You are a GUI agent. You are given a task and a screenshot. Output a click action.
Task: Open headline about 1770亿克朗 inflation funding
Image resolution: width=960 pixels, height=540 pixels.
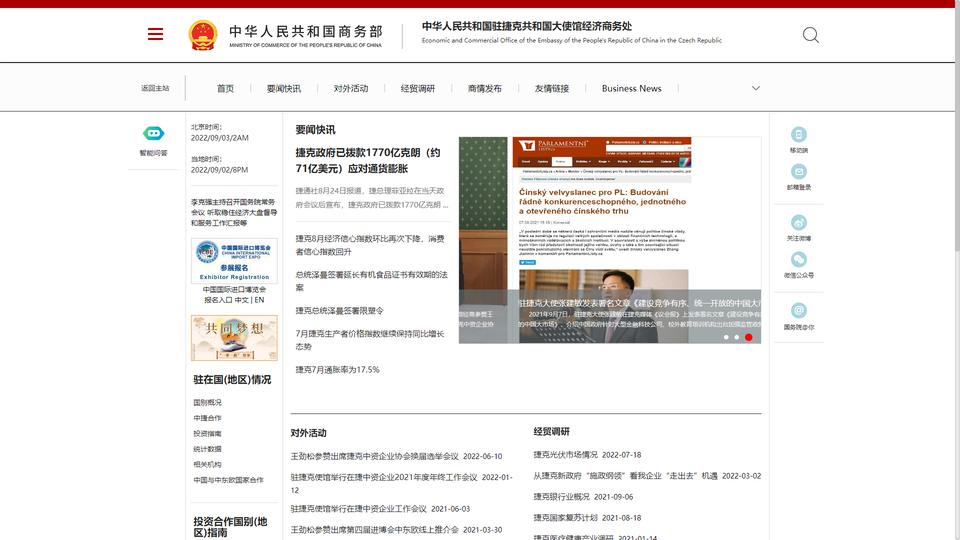click(368, 160)
